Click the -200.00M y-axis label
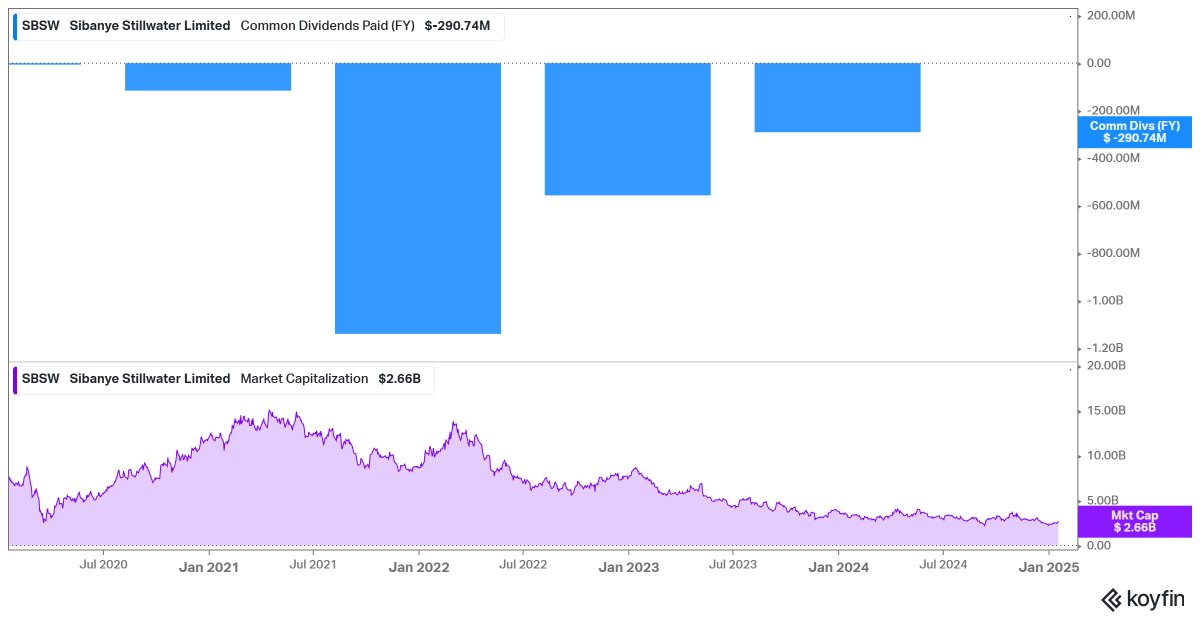Image resolution: width=1200 pixels, height=620 pixels. [x=1113, y=110]
